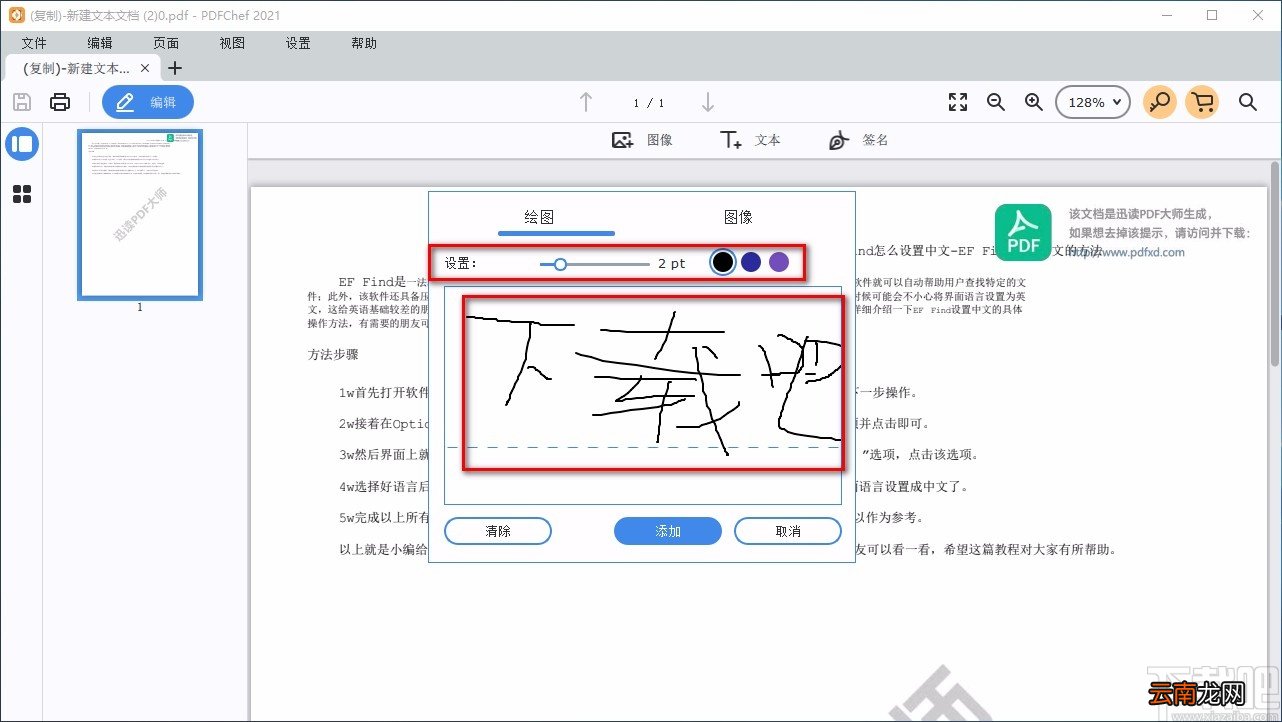Screen dimensions: 1282x722
Task: Click the save disk icon
Action: (x=22, y=102)
